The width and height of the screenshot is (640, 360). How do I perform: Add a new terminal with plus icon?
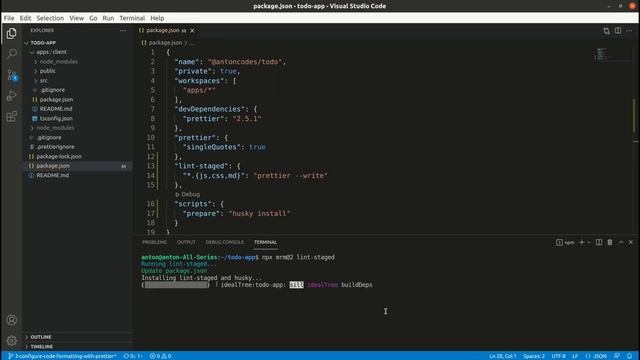(x=582, y=242)
